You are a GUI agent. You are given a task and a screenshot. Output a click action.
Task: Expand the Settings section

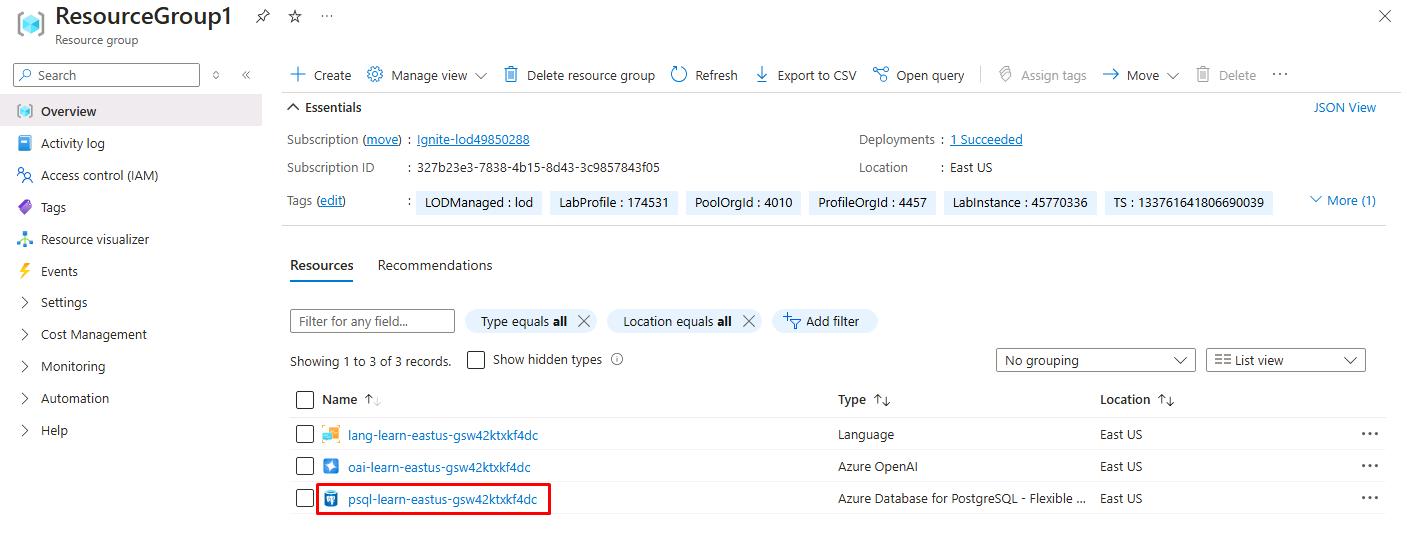[x=64, y=302]
